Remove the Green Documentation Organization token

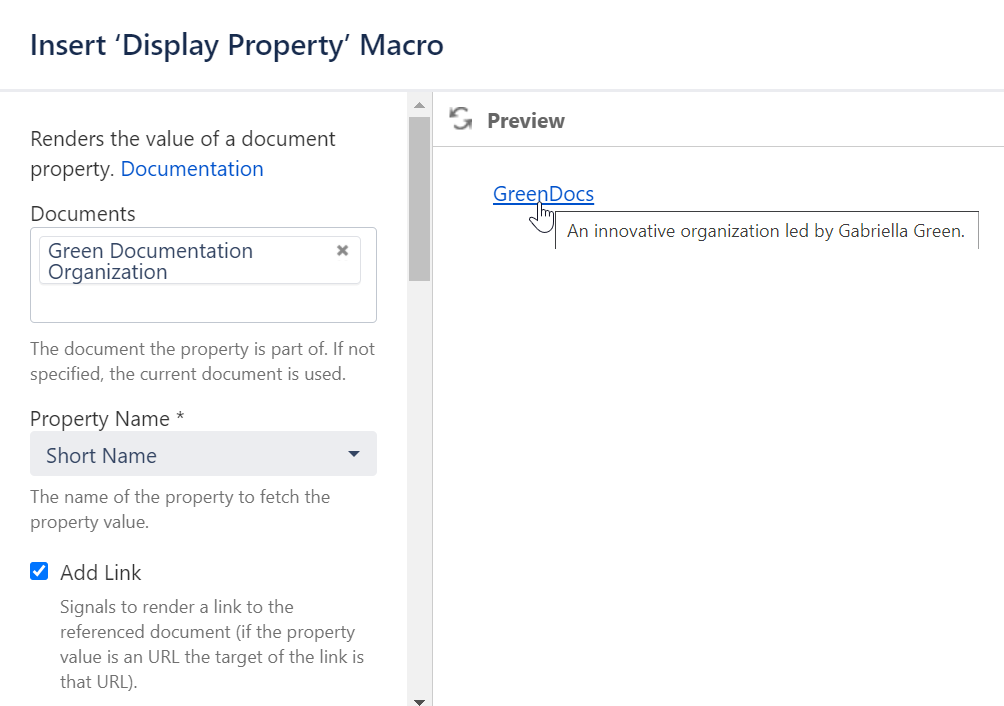coord(342,250)
